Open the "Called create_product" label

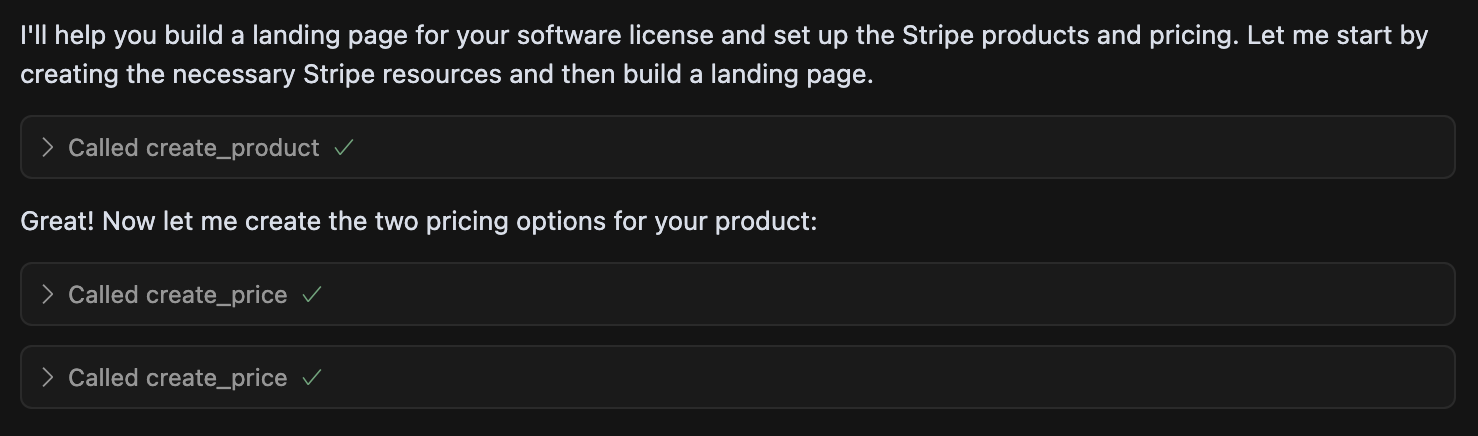(x=193, y=148)
